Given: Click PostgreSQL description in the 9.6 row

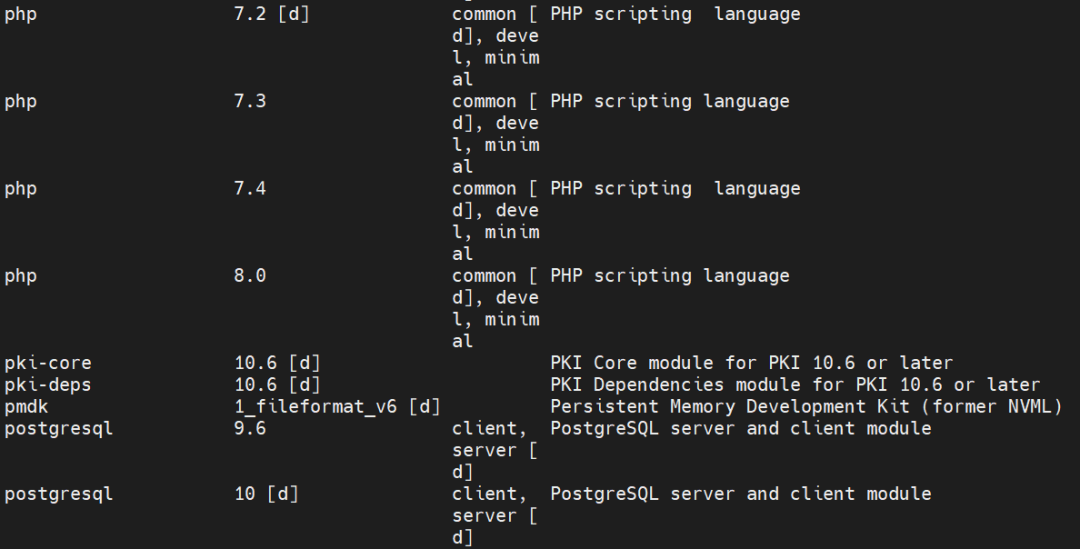Looking at the screenshot, I should [740, 429].
